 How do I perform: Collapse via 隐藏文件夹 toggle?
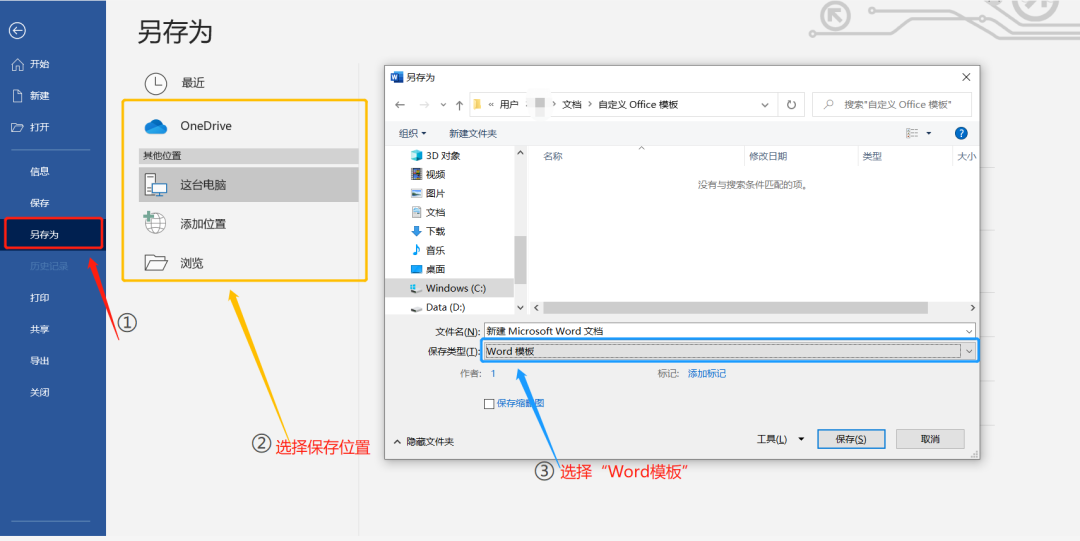tap(423, 441)
